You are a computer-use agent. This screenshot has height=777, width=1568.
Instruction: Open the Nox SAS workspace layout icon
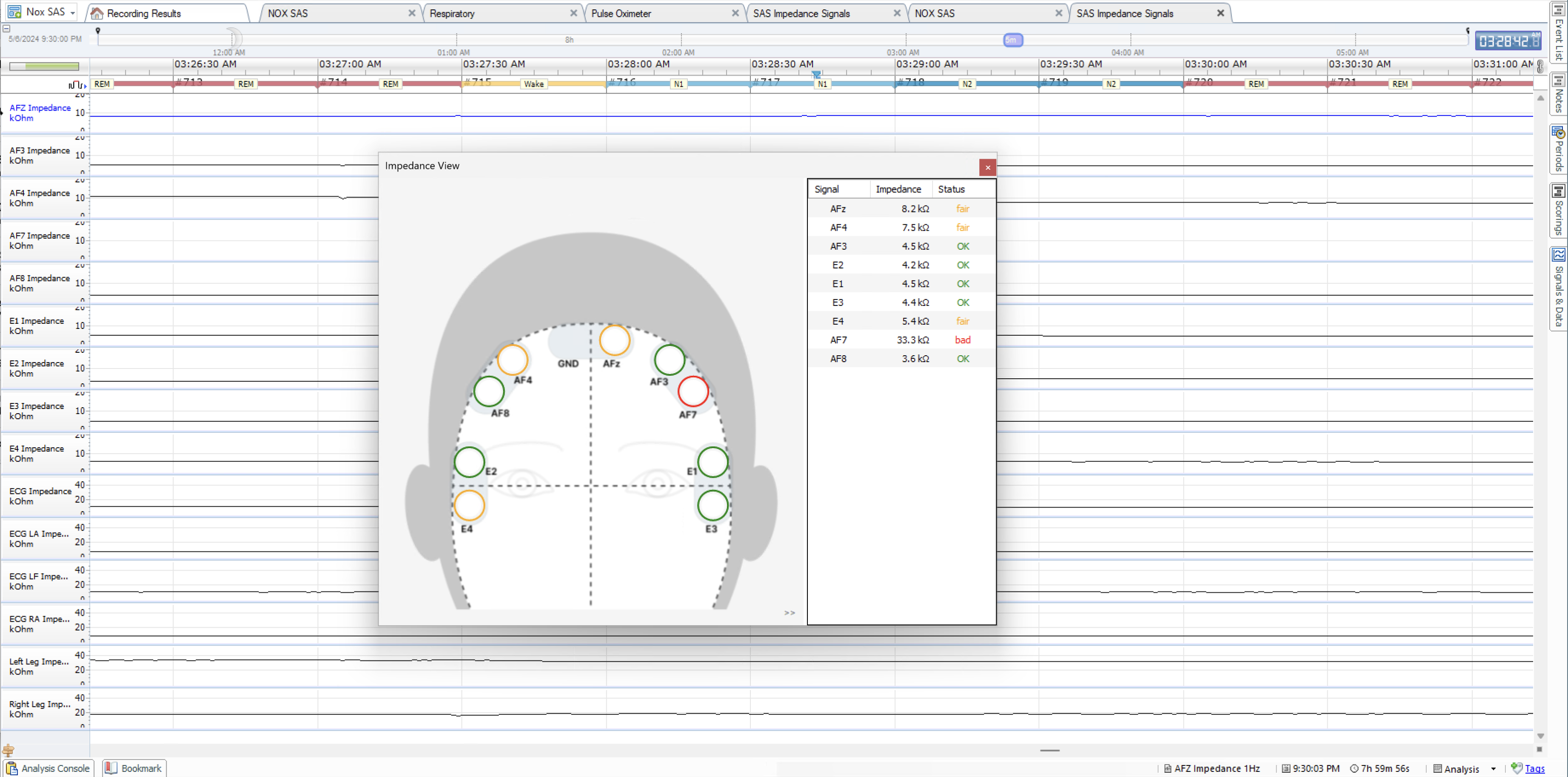[14, 11]
